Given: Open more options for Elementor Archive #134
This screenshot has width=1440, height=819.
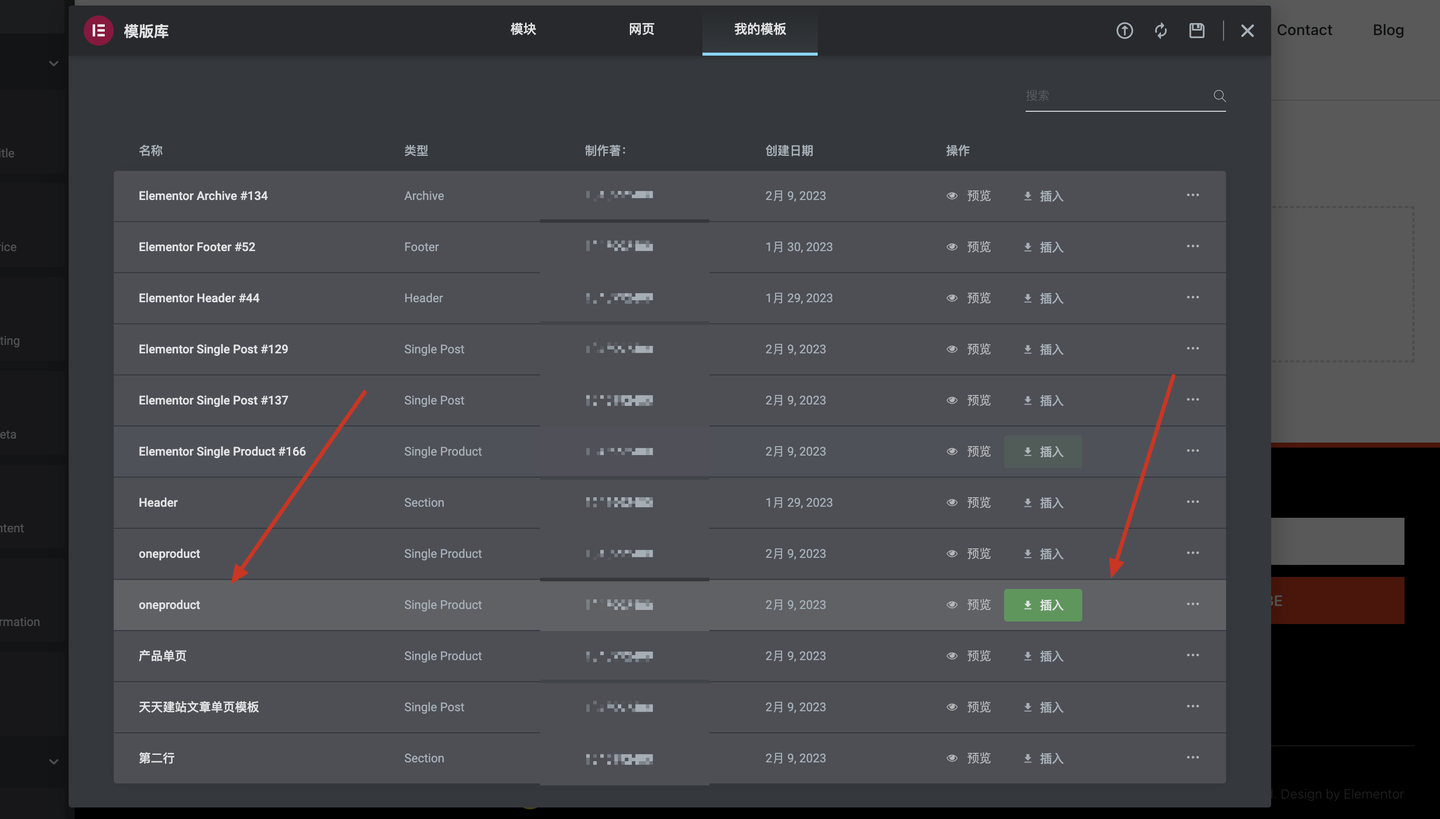Looking at the screenshot, I should click(x=1193, y=195).
